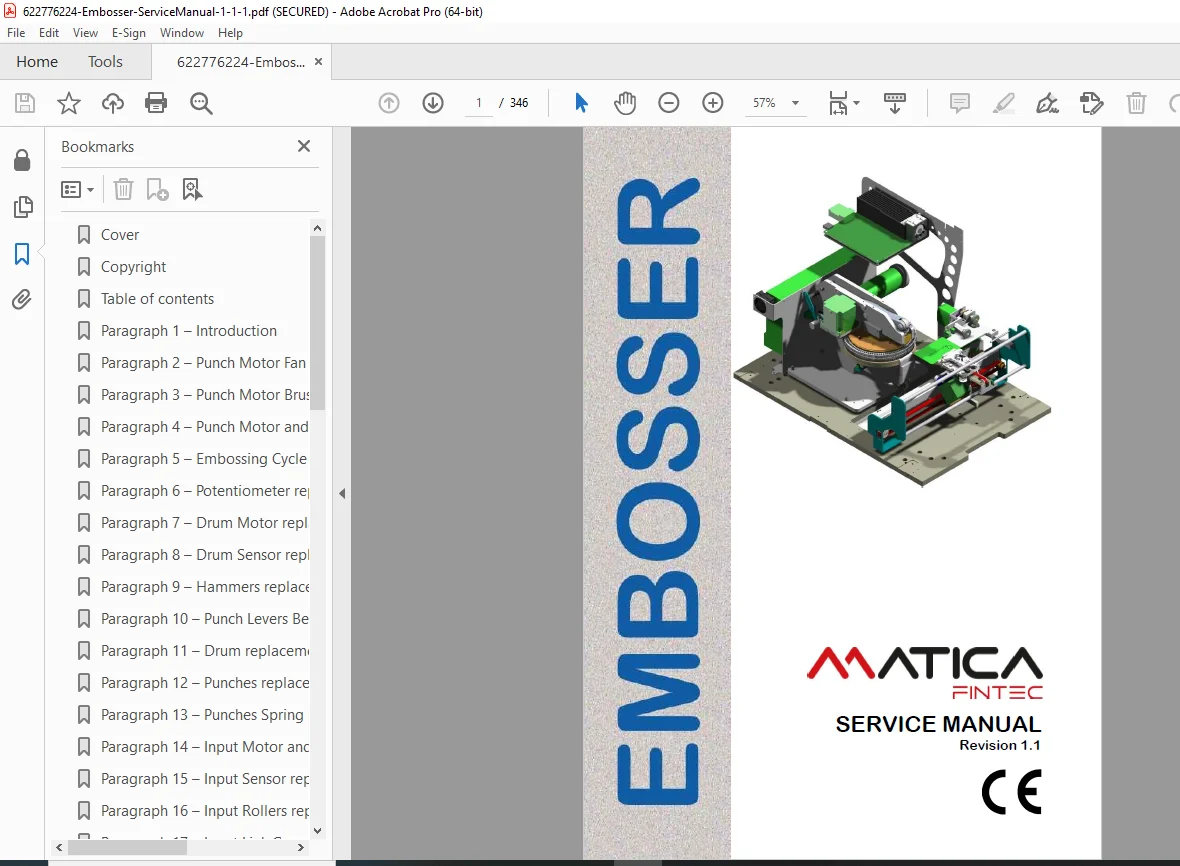
Task: Open Find text magnifier tool
Action: point(201,103)
